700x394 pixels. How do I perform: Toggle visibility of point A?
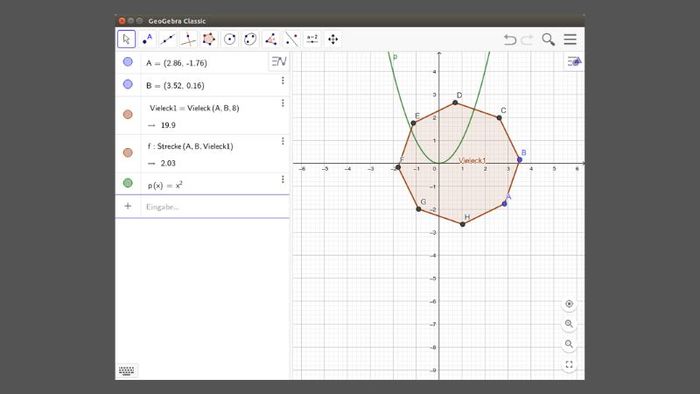(x=128, y=62)
